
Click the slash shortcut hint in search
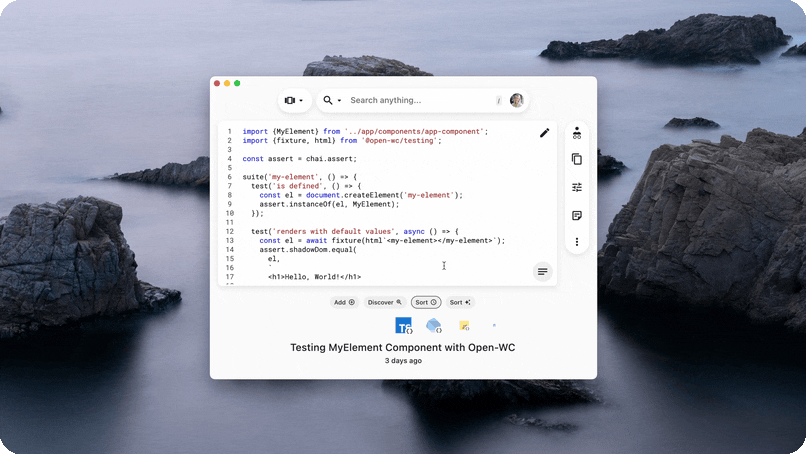point(498,101)
